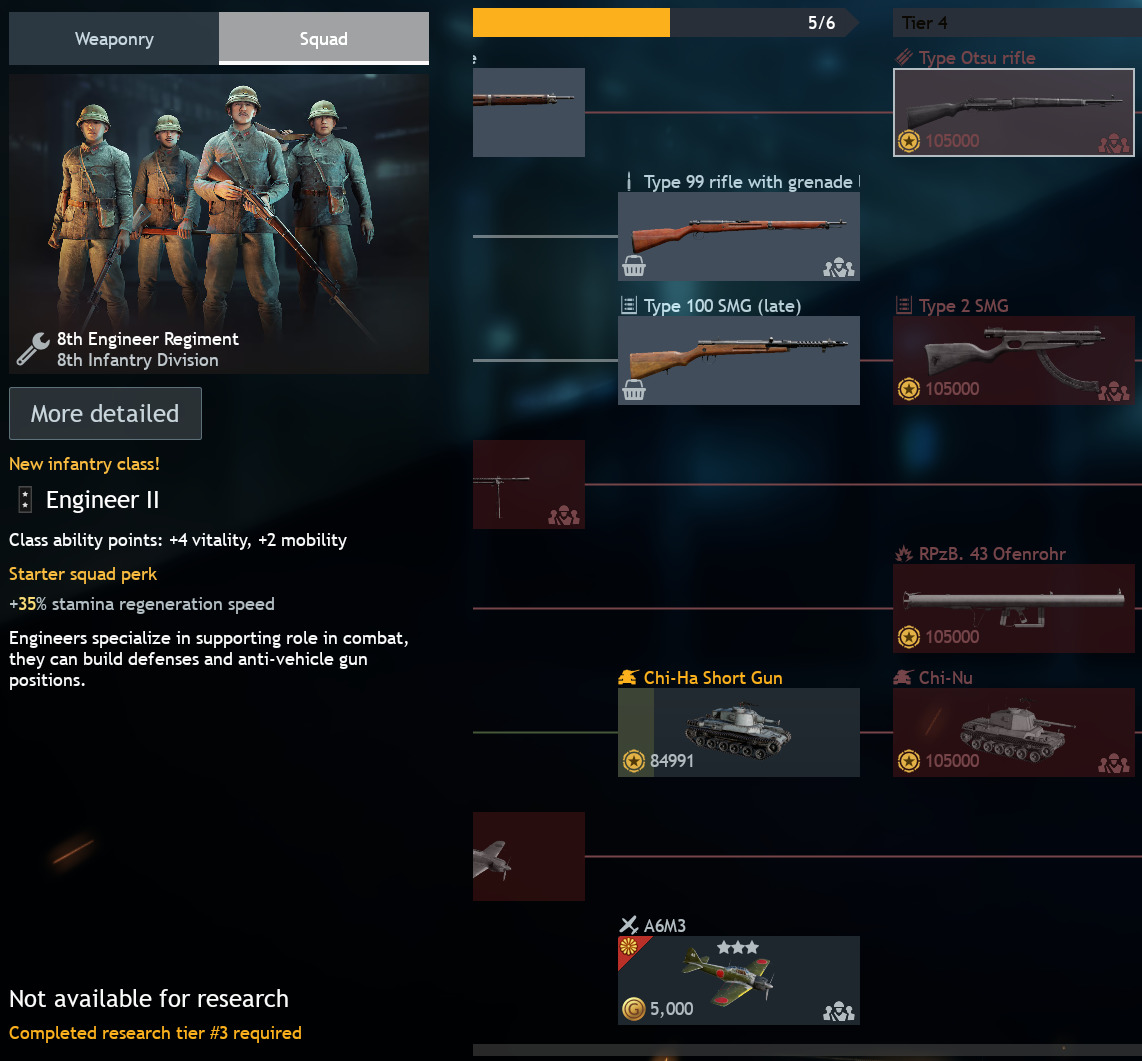Click the wrench icon beside 8th Engineer Regiment

[x=33, y=348]
